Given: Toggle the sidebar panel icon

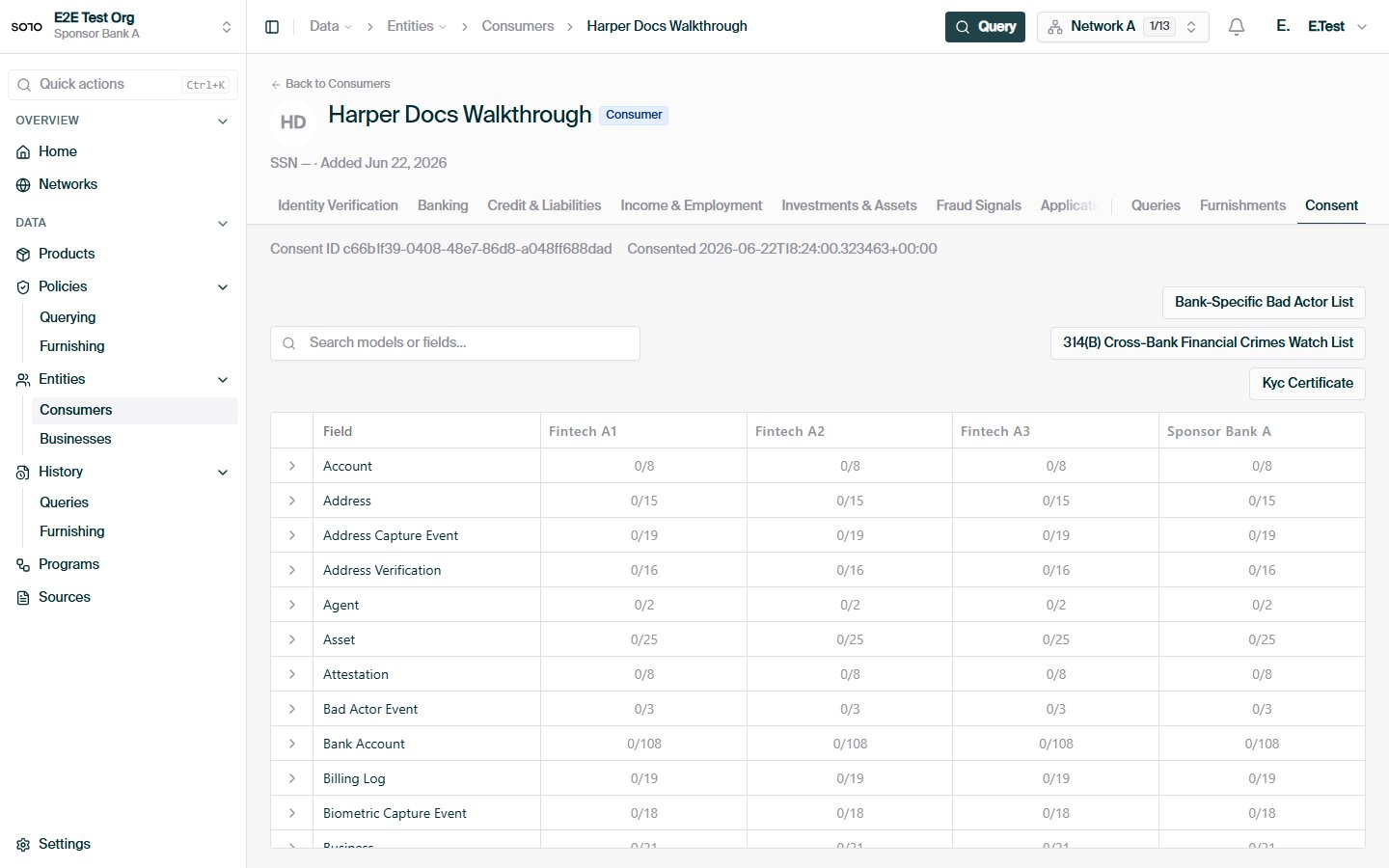Looking at the screenshot, I should [272, 27].
